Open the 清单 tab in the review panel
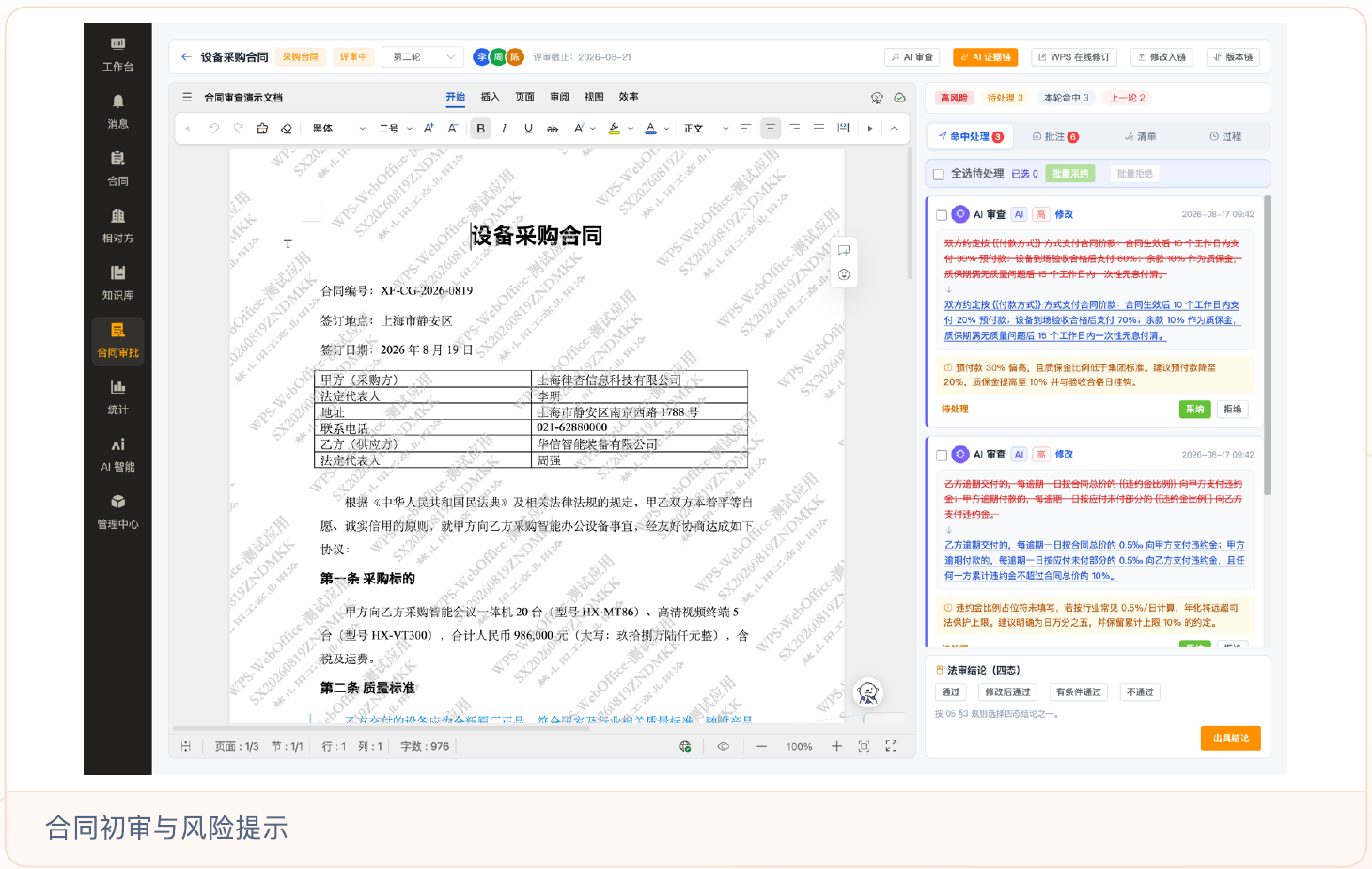The image size is (1372, 869). click(x=1140, y=137)
